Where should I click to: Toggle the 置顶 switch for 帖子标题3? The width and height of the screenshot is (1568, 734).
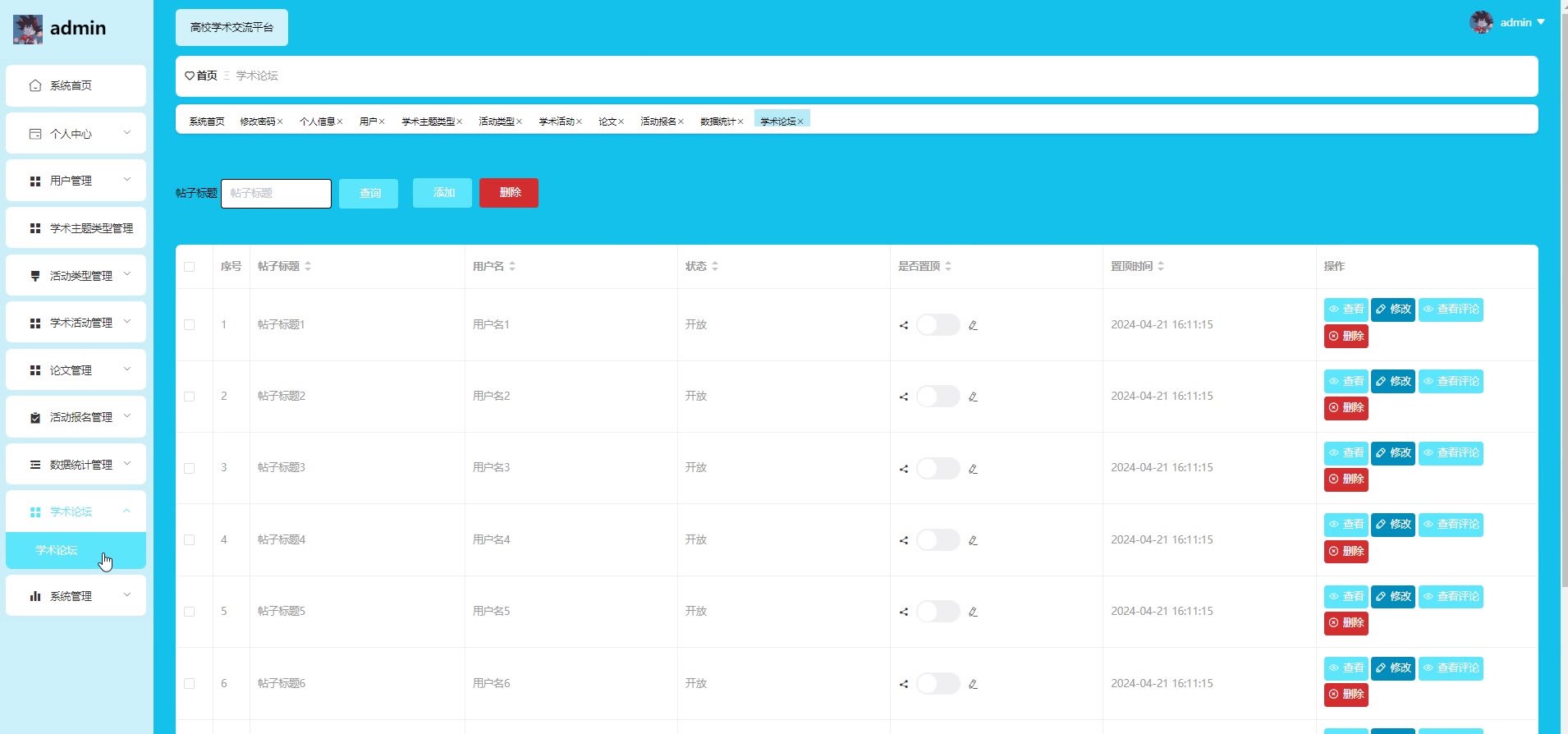pyautogui.click(x=938, y=469)
